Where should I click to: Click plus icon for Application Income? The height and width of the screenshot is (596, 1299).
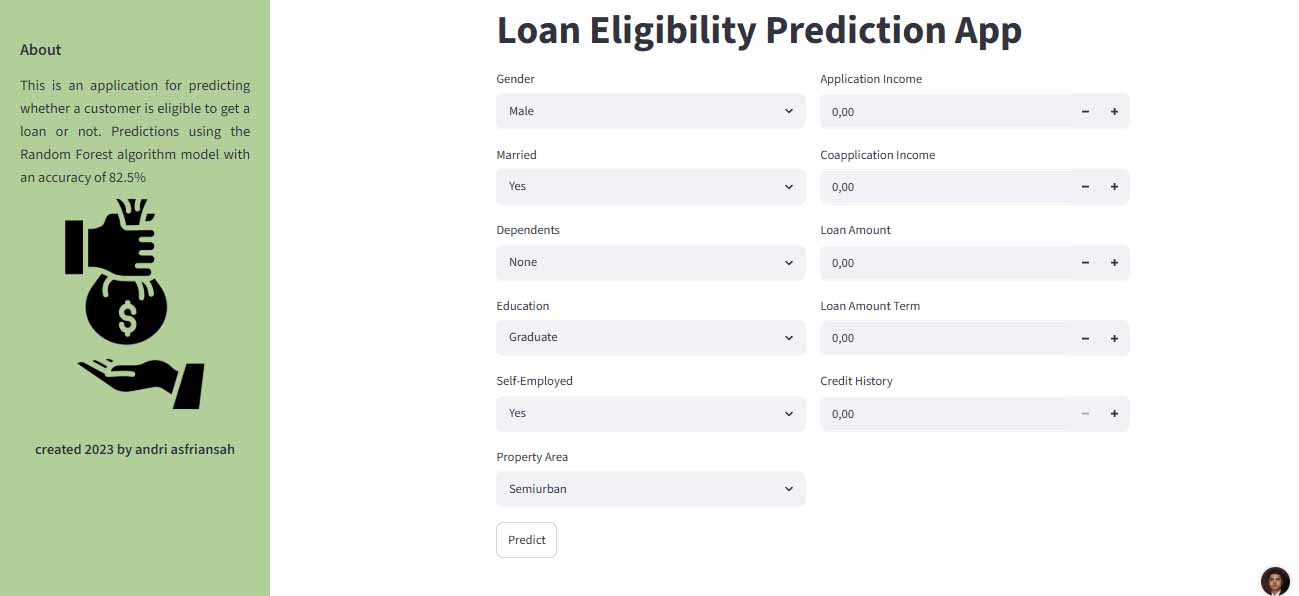pyautogui.click(x=1114, y=111)
